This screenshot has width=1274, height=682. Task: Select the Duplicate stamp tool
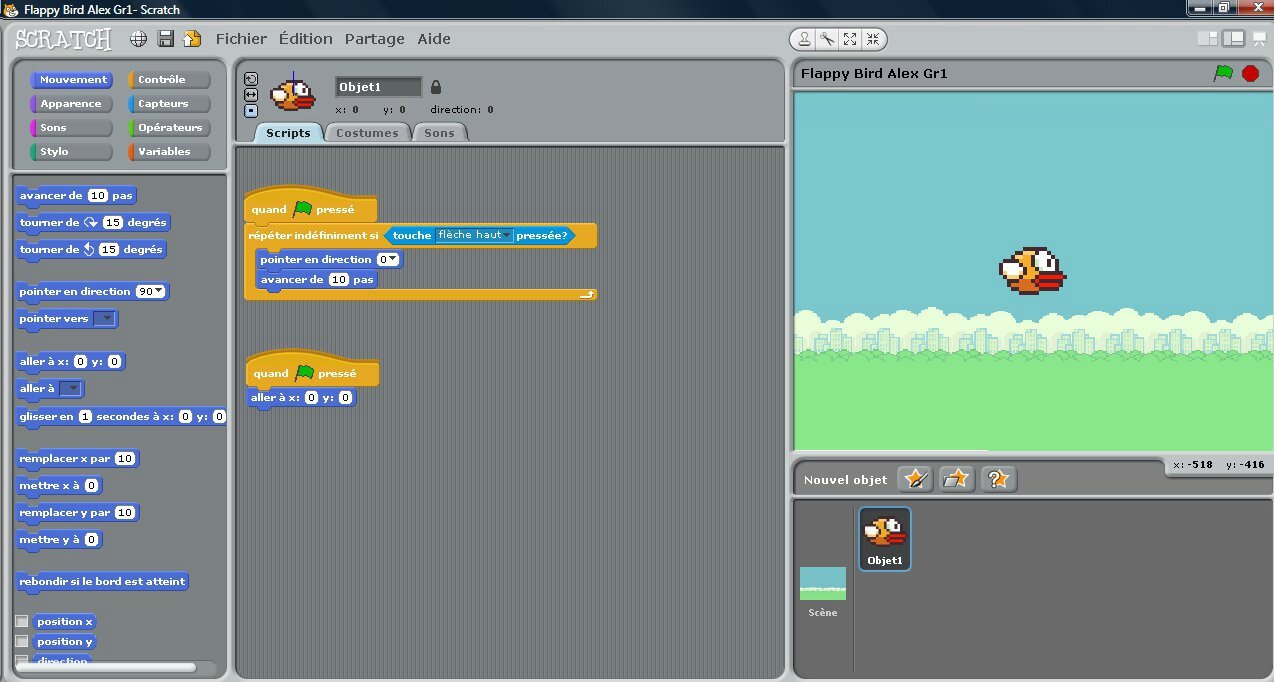(804, 39)
